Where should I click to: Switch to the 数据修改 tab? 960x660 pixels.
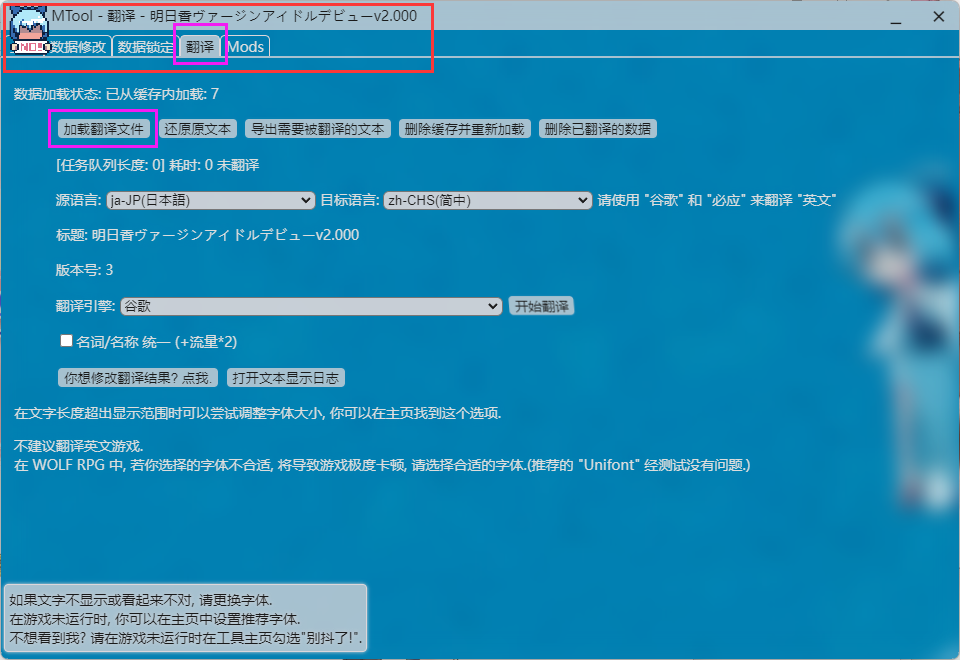click(80, 46)
